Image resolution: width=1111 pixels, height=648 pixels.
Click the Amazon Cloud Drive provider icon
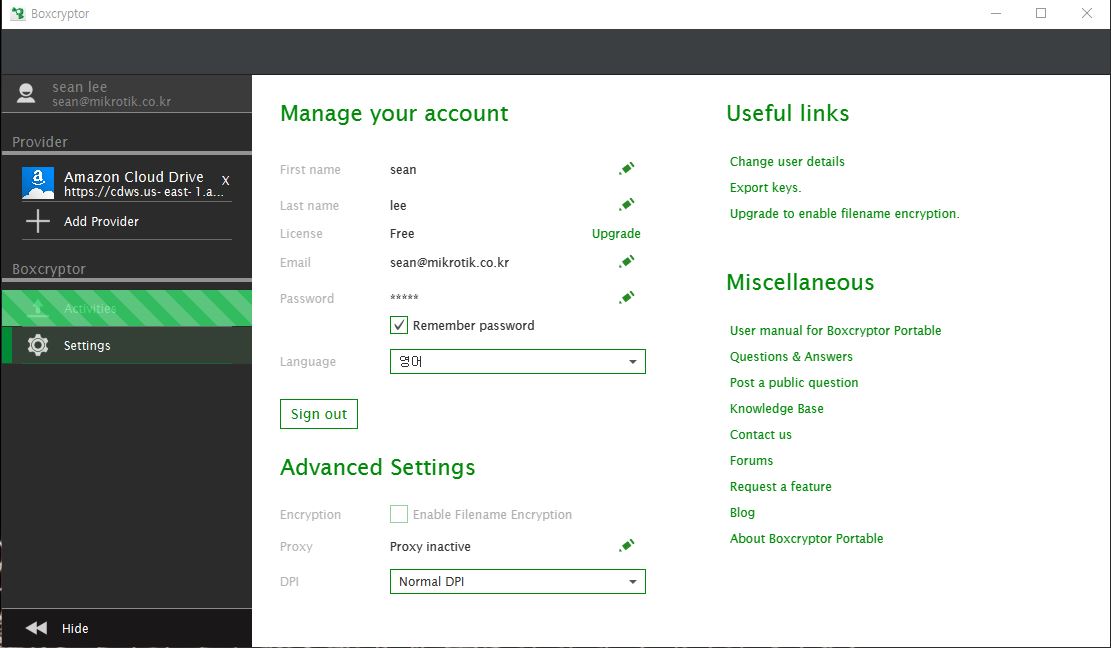[x=38, y=183]
